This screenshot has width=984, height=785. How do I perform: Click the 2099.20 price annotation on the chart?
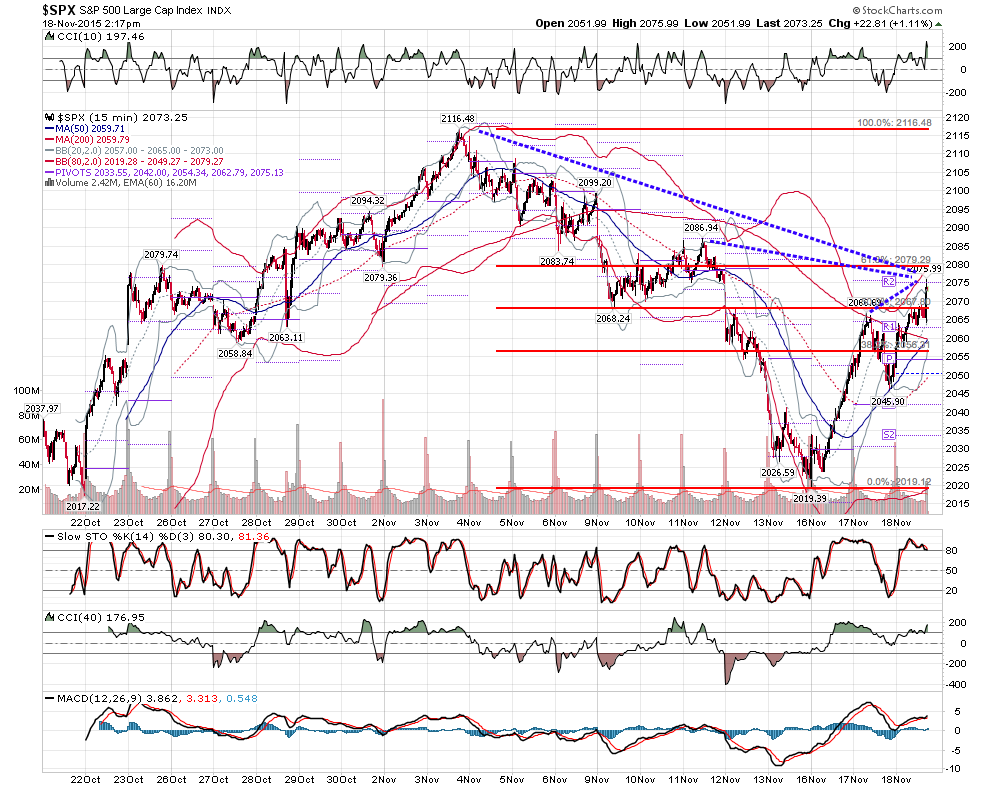coord(594,183)
